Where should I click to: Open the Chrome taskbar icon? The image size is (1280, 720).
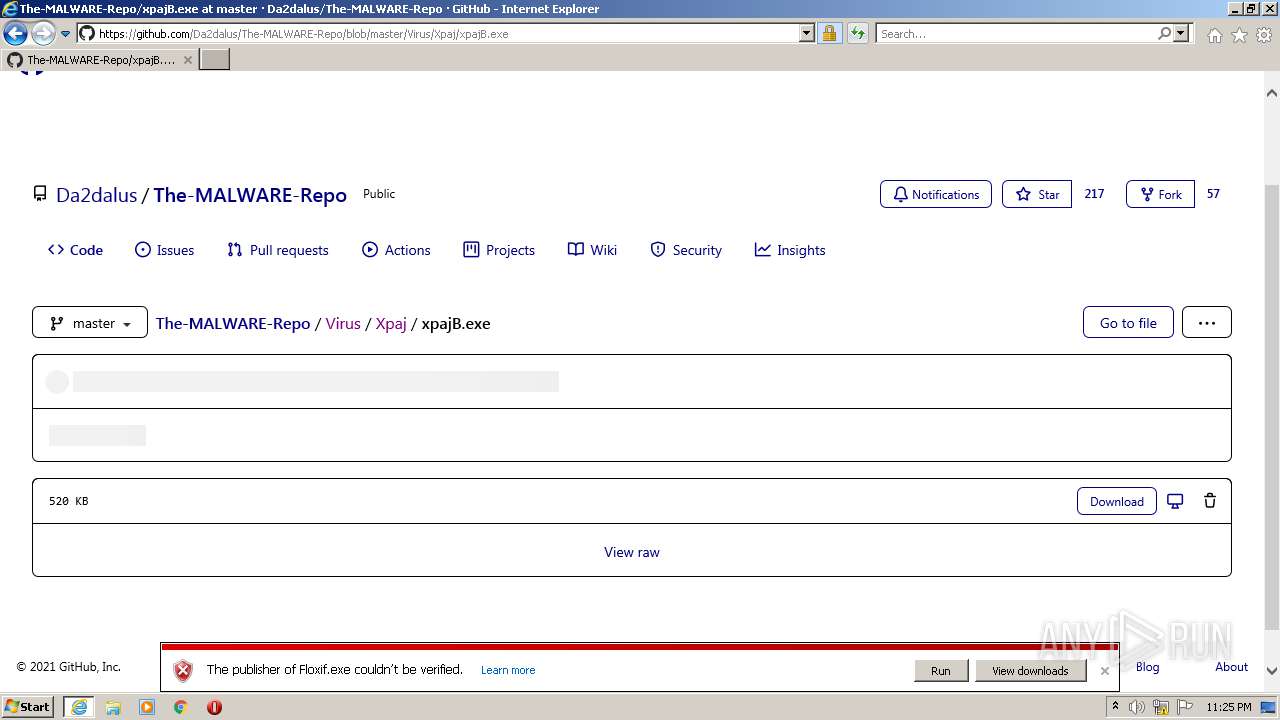(180, 707)
